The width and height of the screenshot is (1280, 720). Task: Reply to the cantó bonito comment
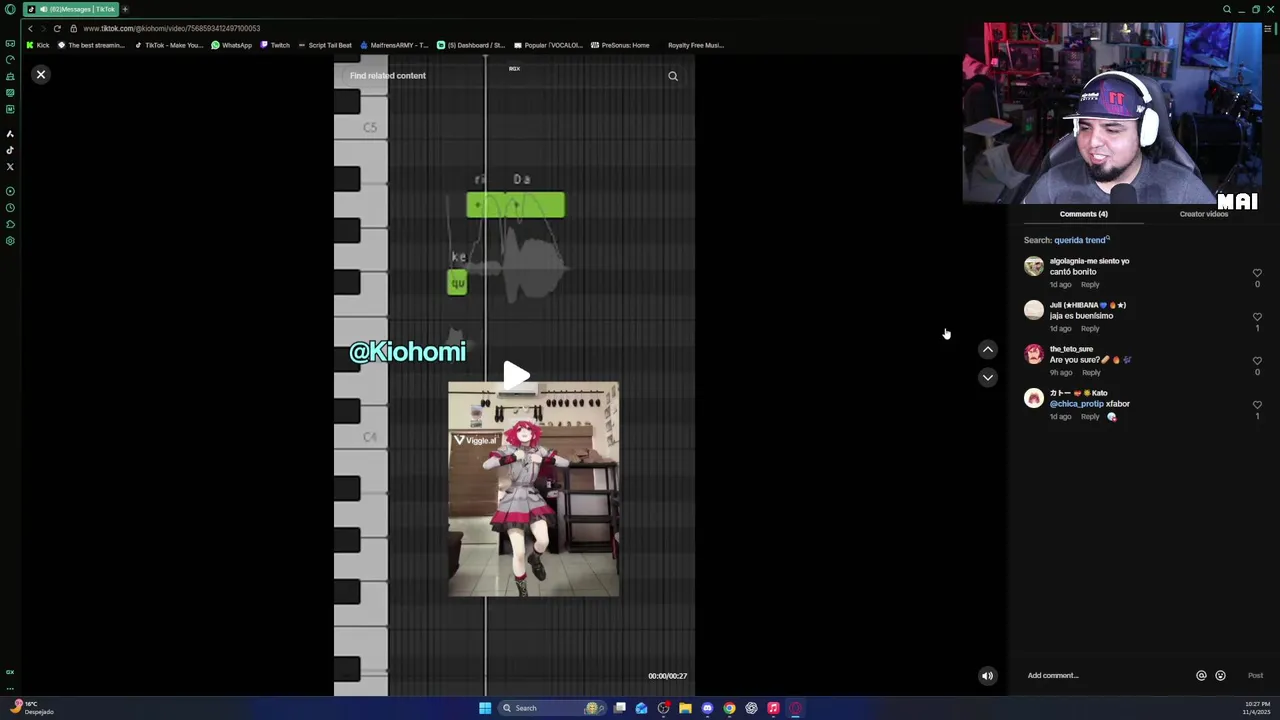(x=1090, y=285)
